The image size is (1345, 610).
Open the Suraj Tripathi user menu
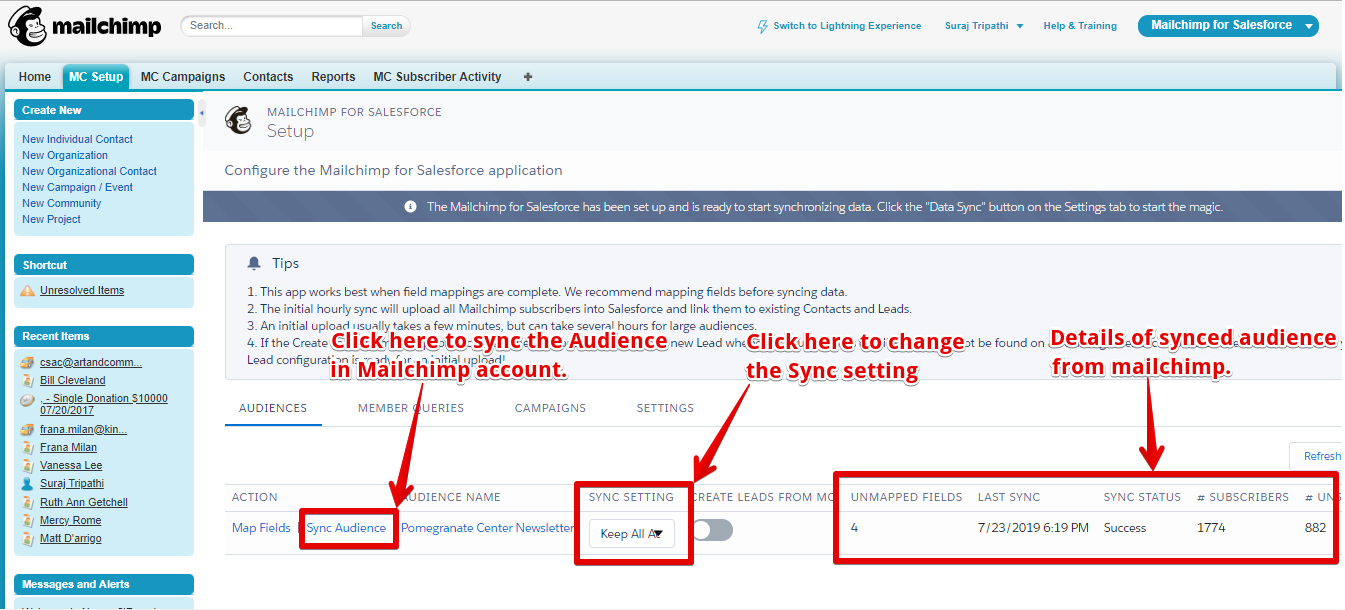coord(984,26)
